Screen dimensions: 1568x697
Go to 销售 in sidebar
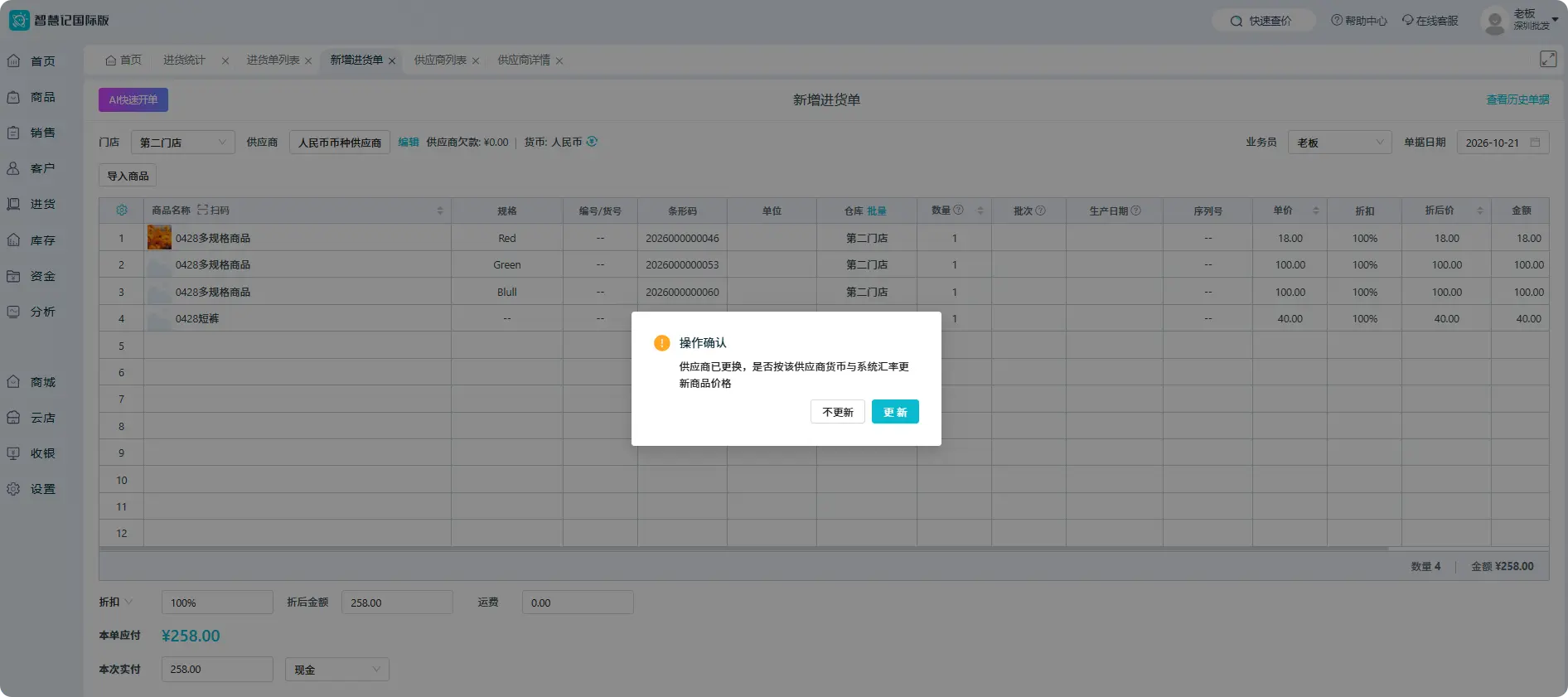(31, 133)
